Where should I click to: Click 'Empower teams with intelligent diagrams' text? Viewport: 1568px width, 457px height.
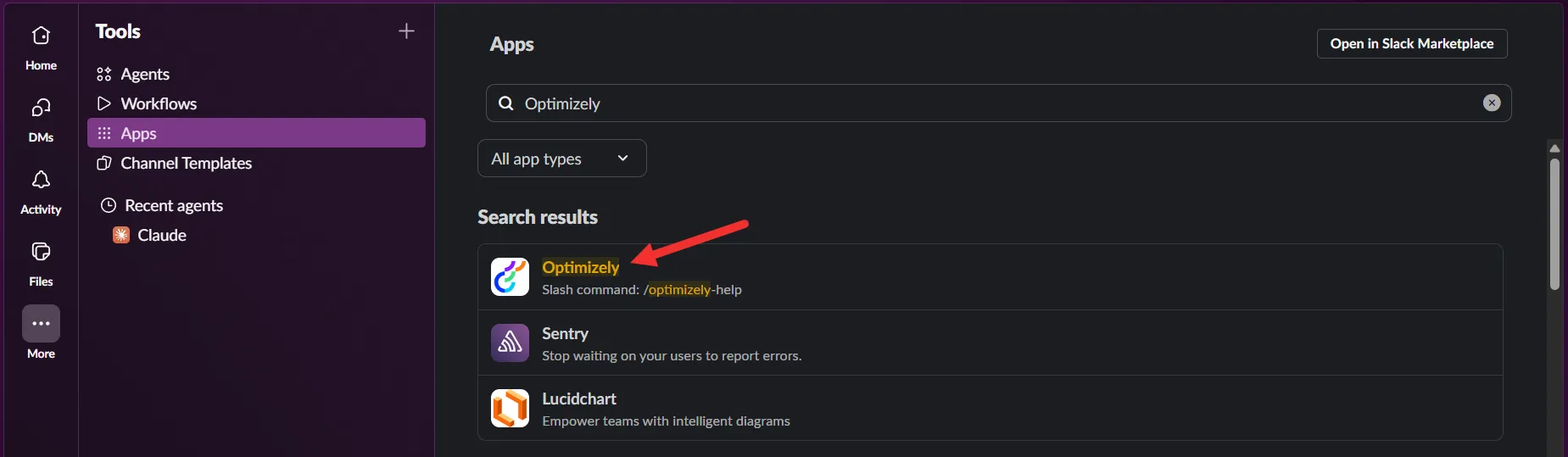tap(666, 421)
